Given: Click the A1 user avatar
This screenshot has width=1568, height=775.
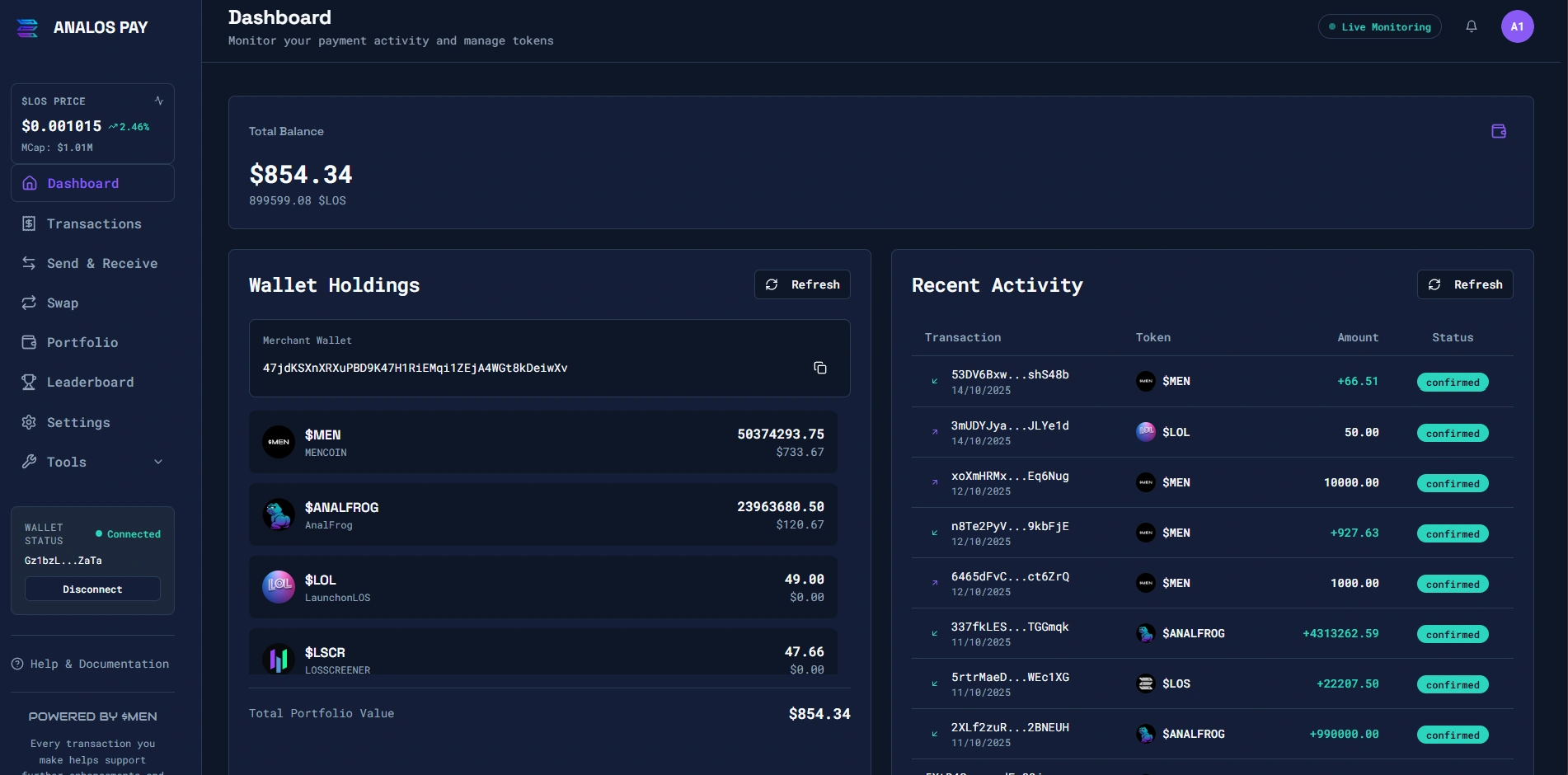Looking at the screenshot, I should pos(1516,26).
